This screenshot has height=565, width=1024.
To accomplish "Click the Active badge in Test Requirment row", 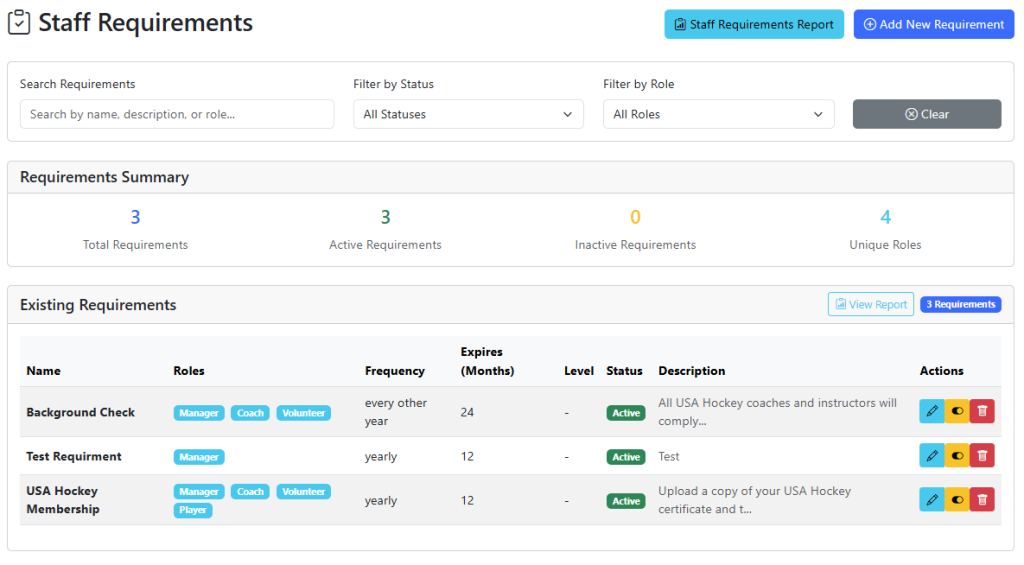I will (626, 457).
